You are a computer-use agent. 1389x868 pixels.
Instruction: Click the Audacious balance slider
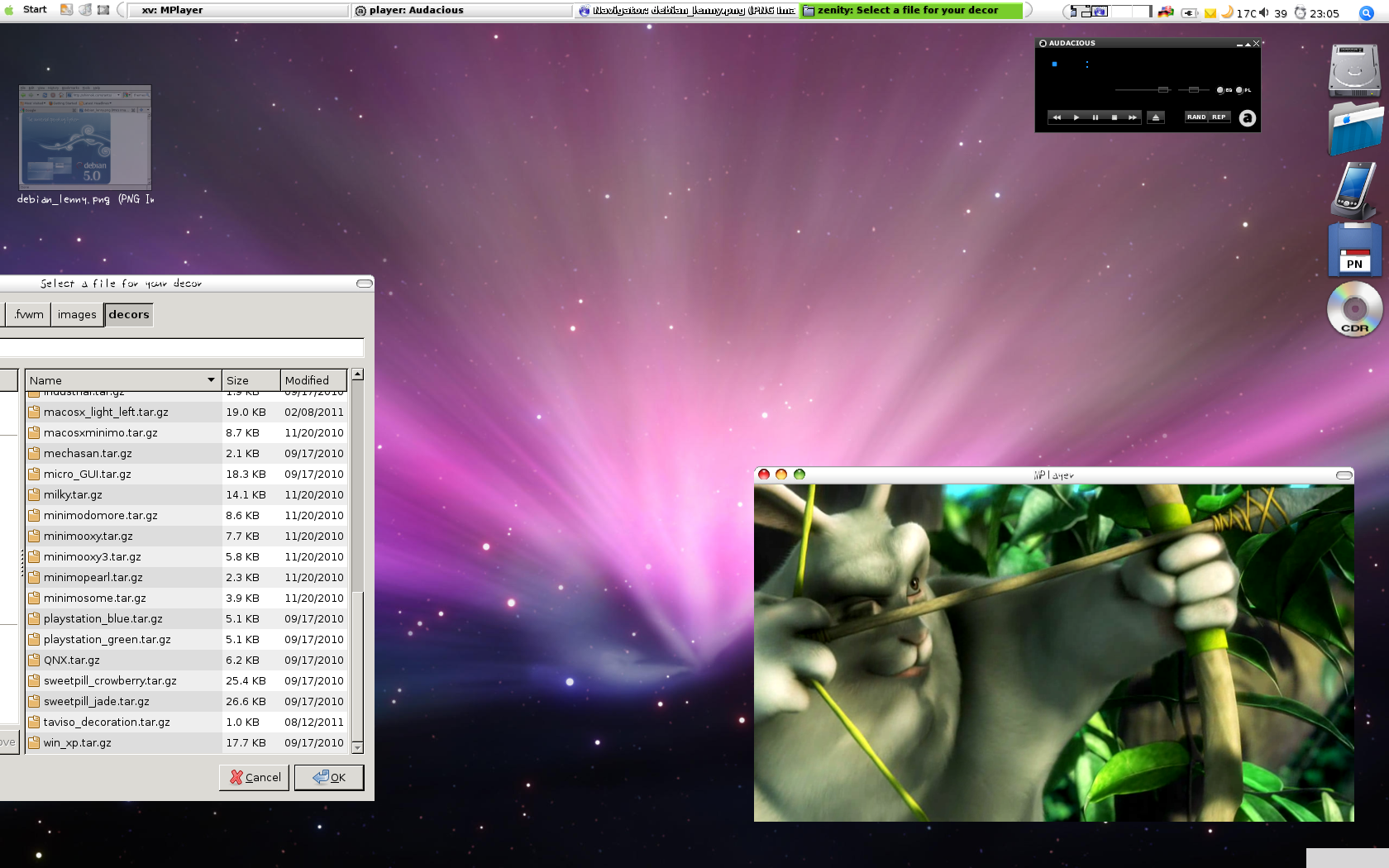click(x=1193, y=89)
